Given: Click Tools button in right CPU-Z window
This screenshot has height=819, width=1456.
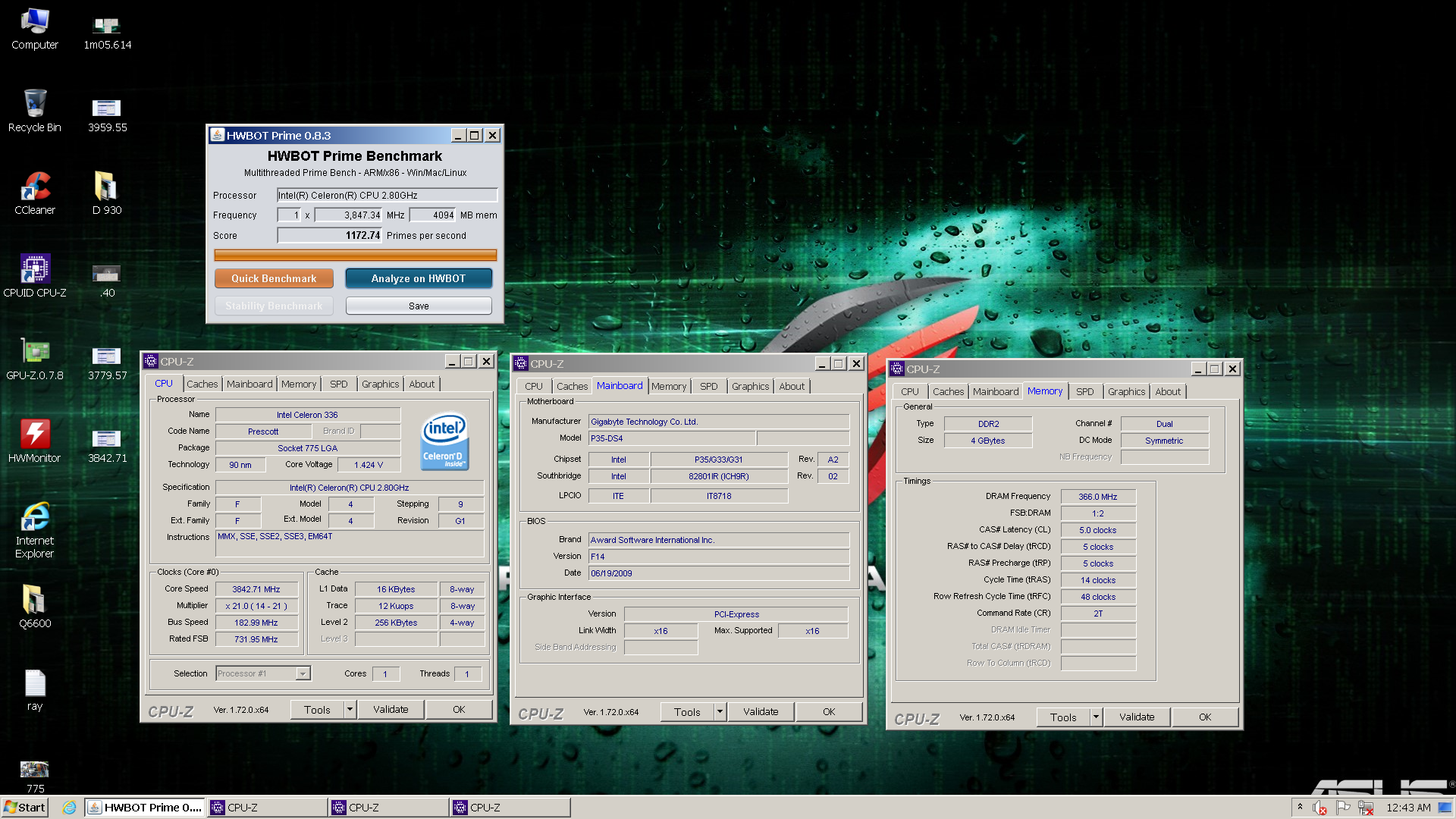Looking at the screenshot, I should [1063, 717].
